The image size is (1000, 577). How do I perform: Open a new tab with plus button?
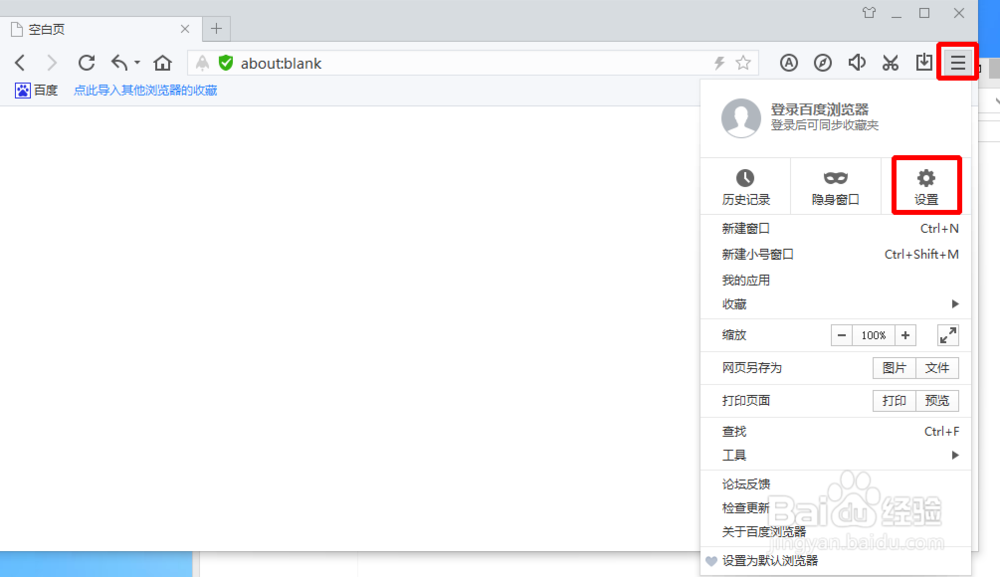pos(216,29)
